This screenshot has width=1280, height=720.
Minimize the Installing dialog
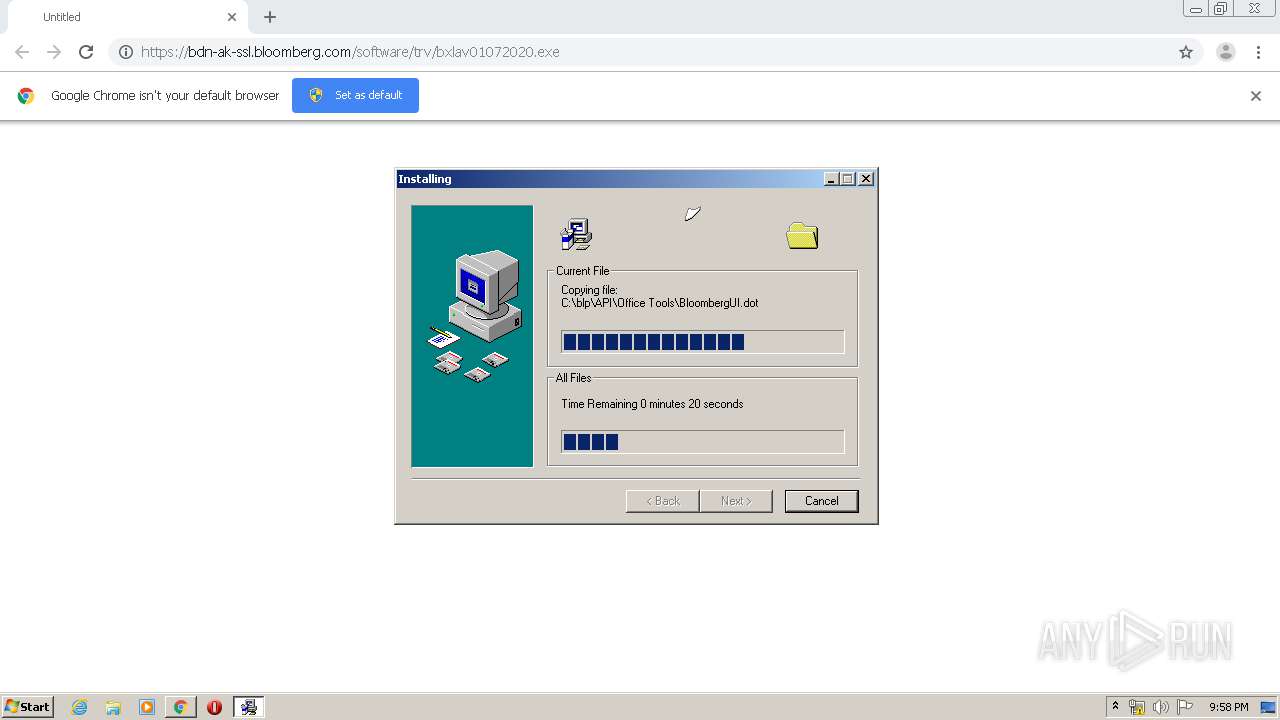(x=831, y=179)
